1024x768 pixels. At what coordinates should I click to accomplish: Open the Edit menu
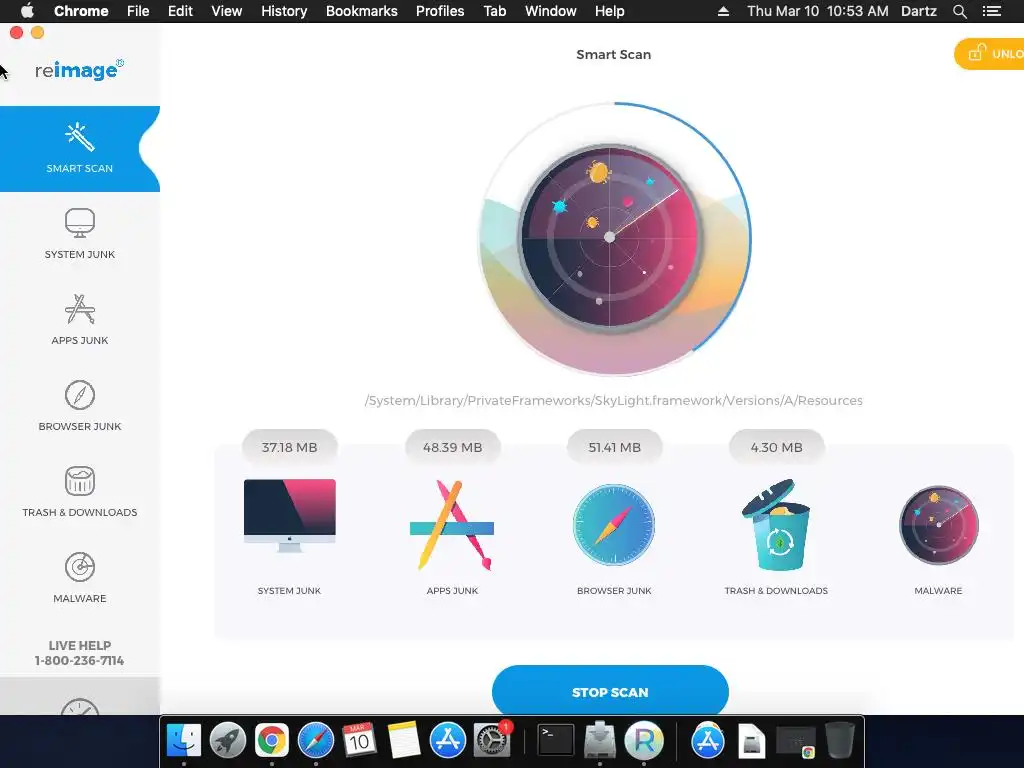180,11
